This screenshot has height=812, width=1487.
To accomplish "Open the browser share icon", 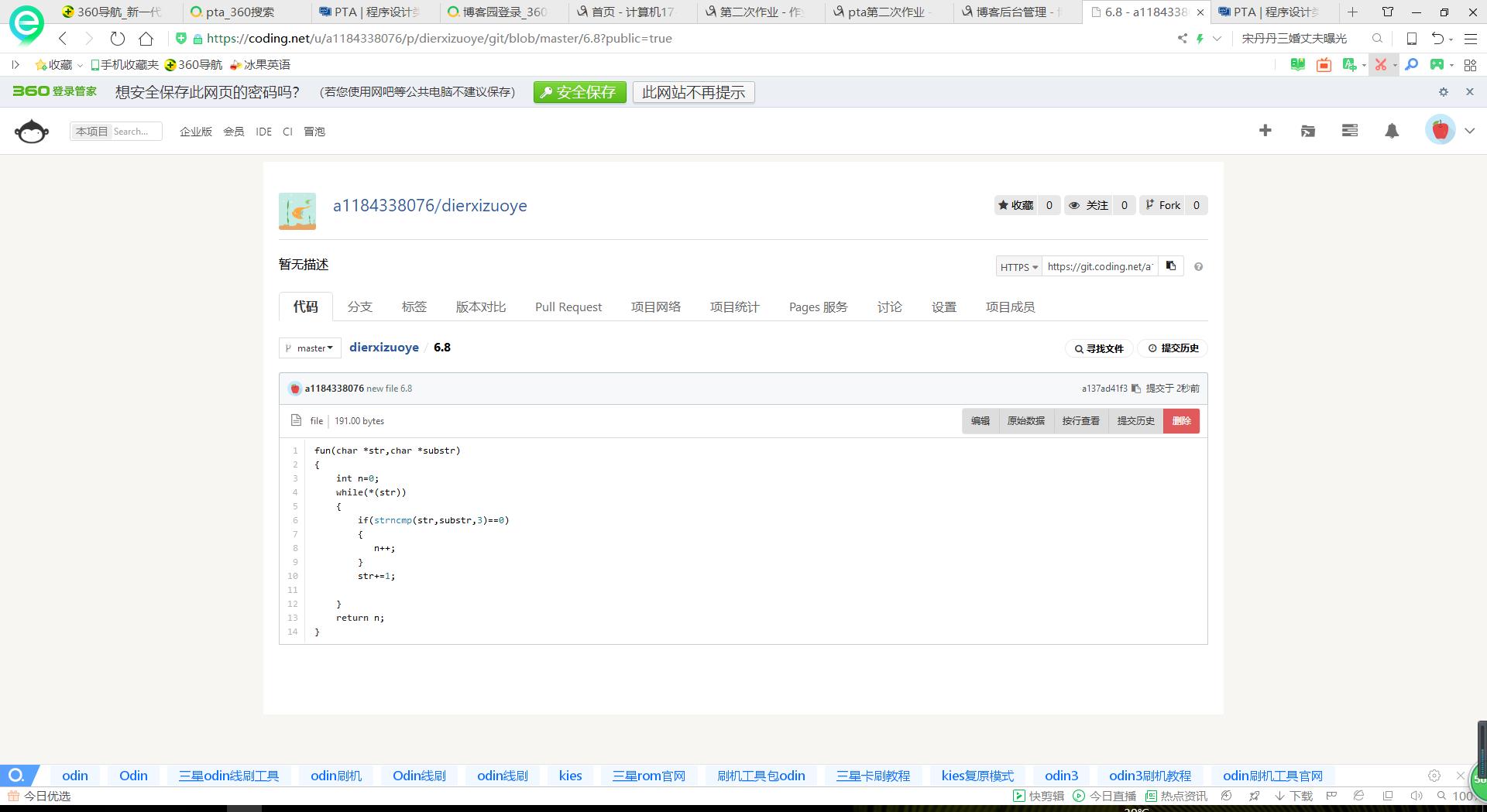I will [1182, 38].
